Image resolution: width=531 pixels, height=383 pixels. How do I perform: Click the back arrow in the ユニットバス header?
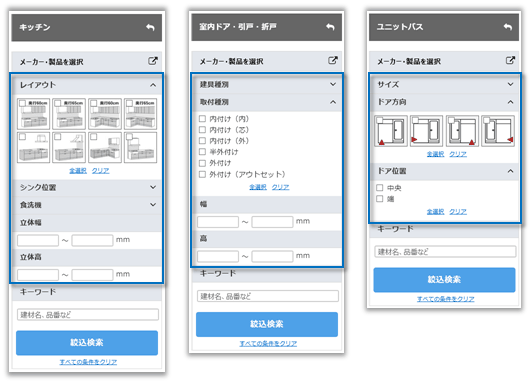pyautogui.click(x=507, y=26)
